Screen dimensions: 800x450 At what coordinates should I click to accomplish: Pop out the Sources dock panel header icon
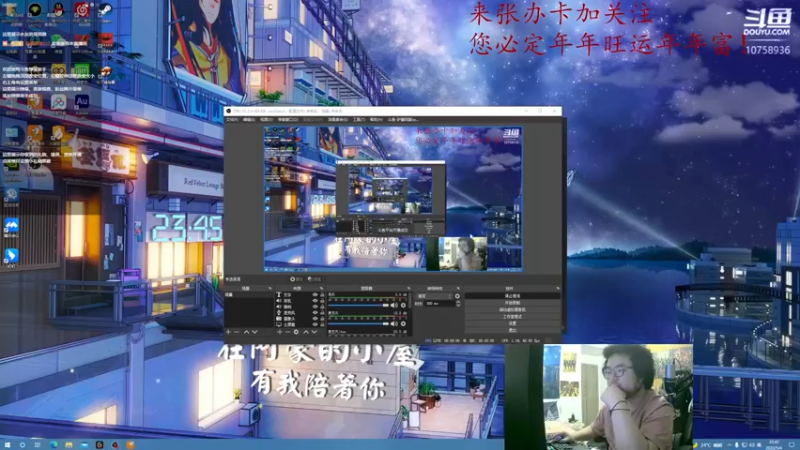pyautogui.click(x=321, y=288)
